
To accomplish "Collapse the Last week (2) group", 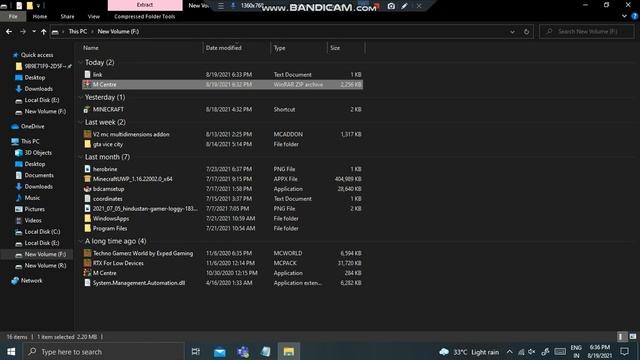I will 80,122.
